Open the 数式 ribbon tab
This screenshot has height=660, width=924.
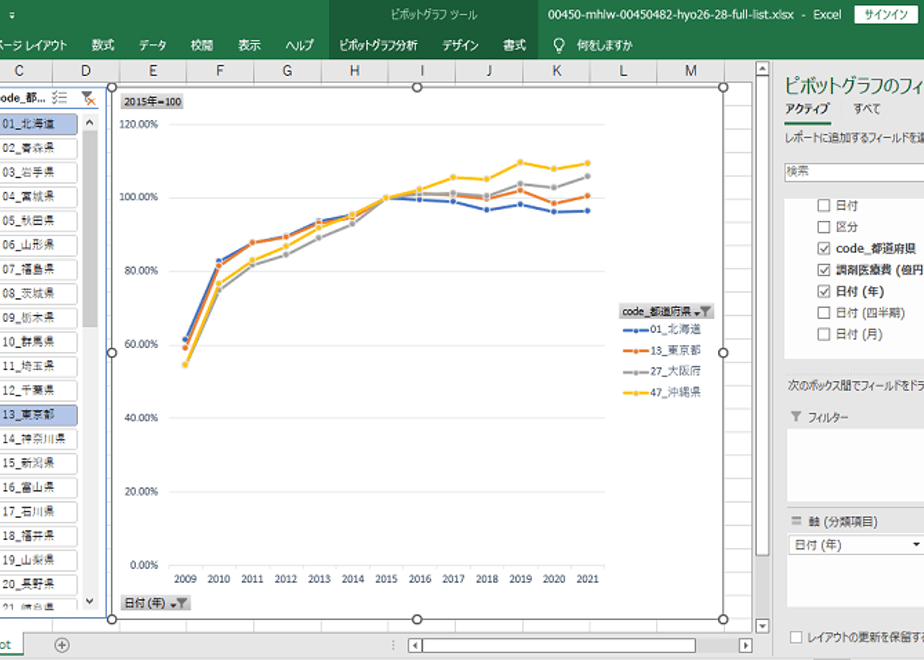pos(103,45)
